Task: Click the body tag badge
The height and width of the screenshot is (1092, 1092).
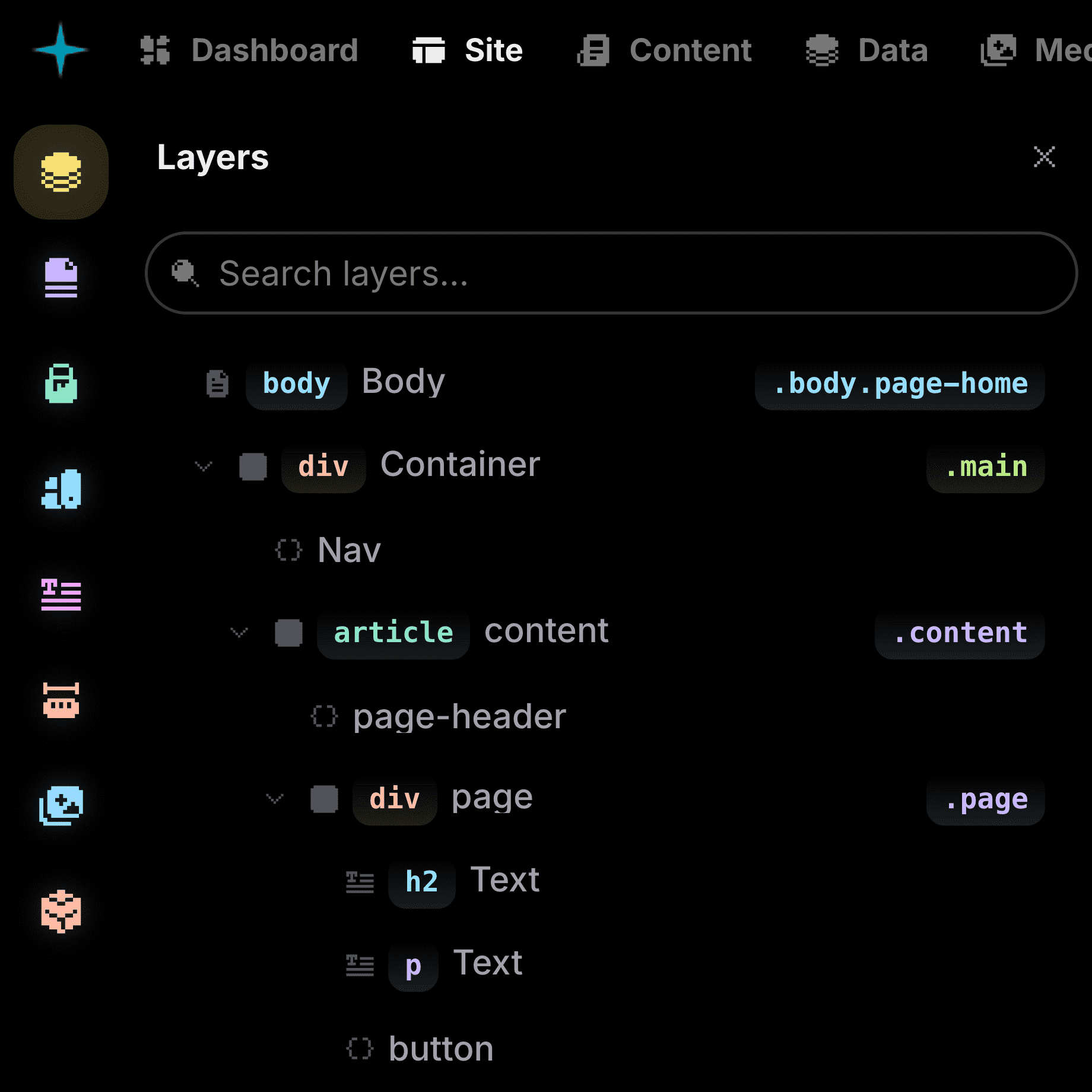Action: tap(296, 384)
